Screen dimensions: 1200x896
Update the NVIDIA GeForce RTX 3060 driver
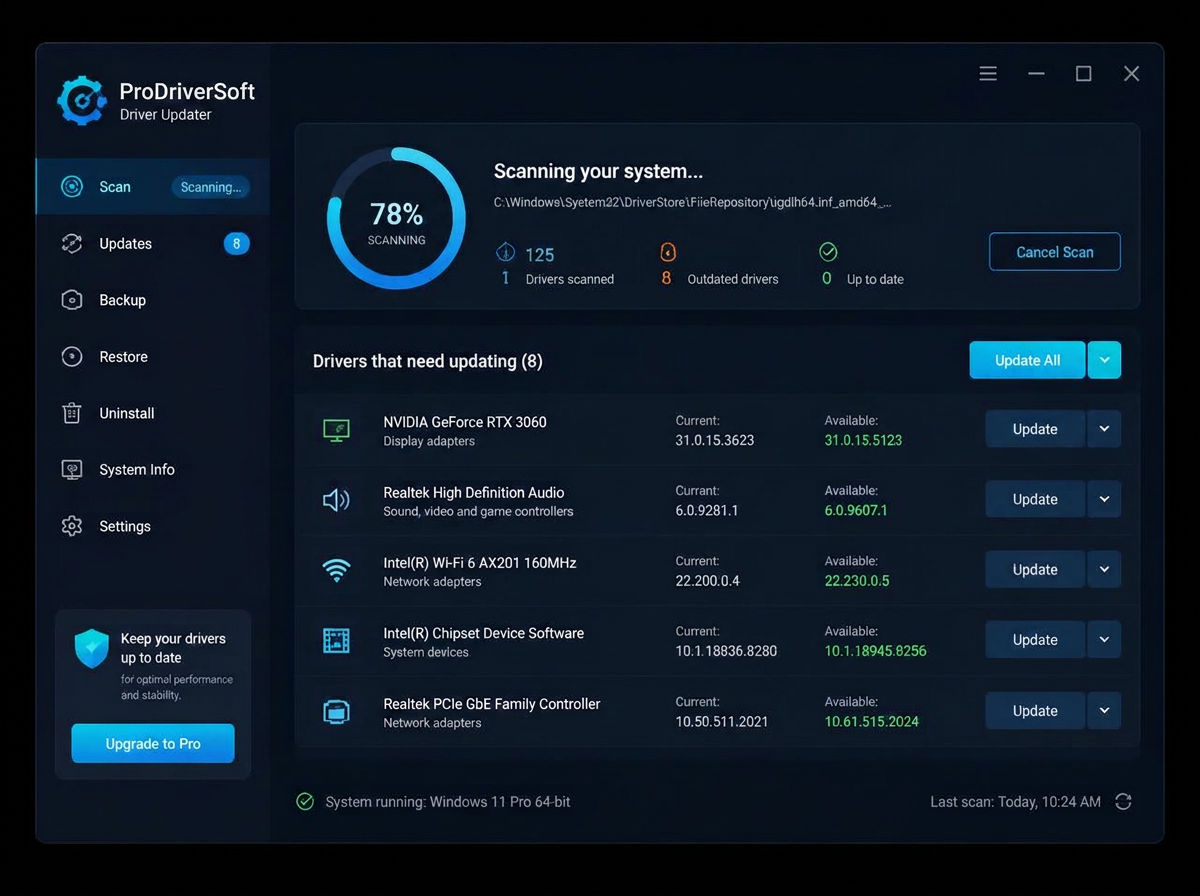[1035, 429]
